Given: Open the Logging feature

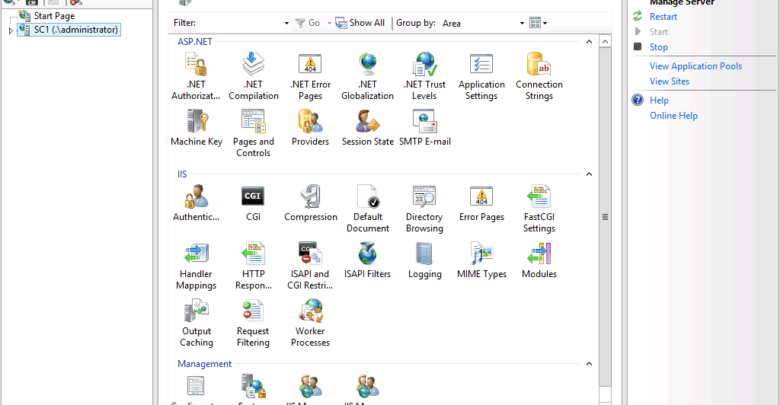Looking at the screenshot, I should click(x=425, y=261).
